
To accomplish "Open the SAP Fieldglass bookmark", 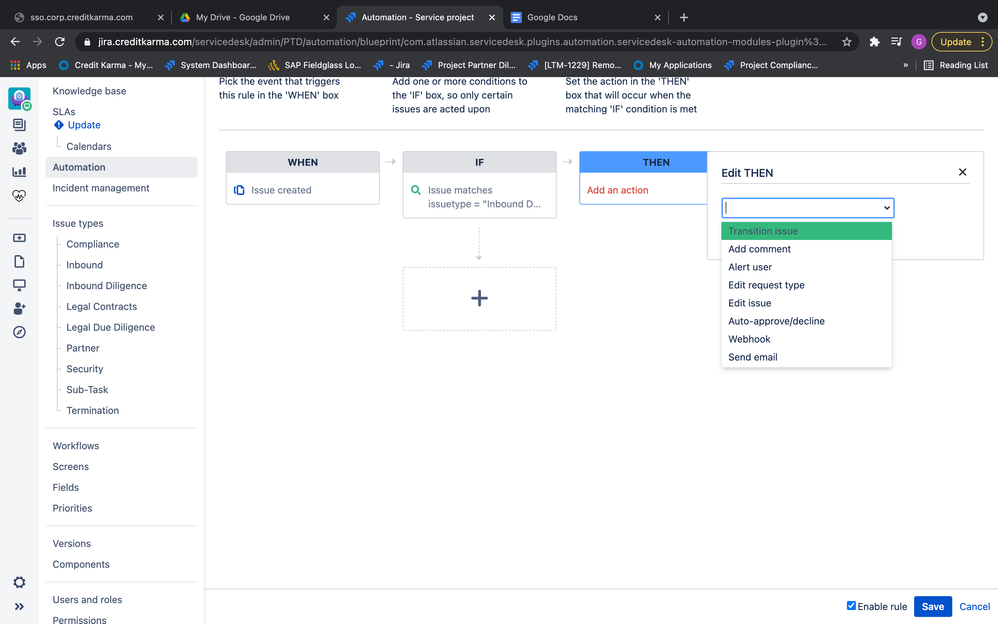I will pos(314,65).
